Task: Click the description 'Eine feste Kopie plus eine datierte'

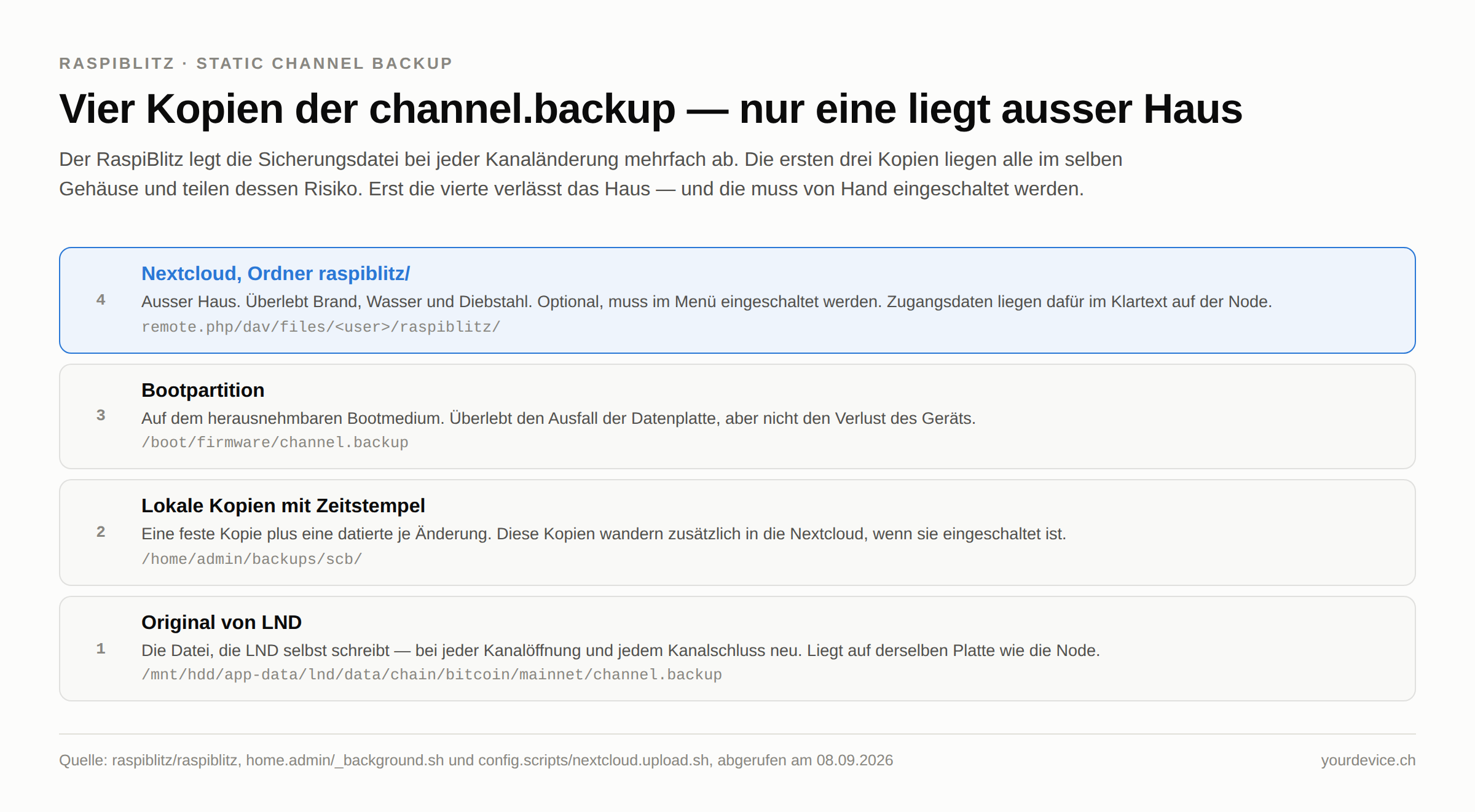Action: pyautogui.click(x=604, y=534)
